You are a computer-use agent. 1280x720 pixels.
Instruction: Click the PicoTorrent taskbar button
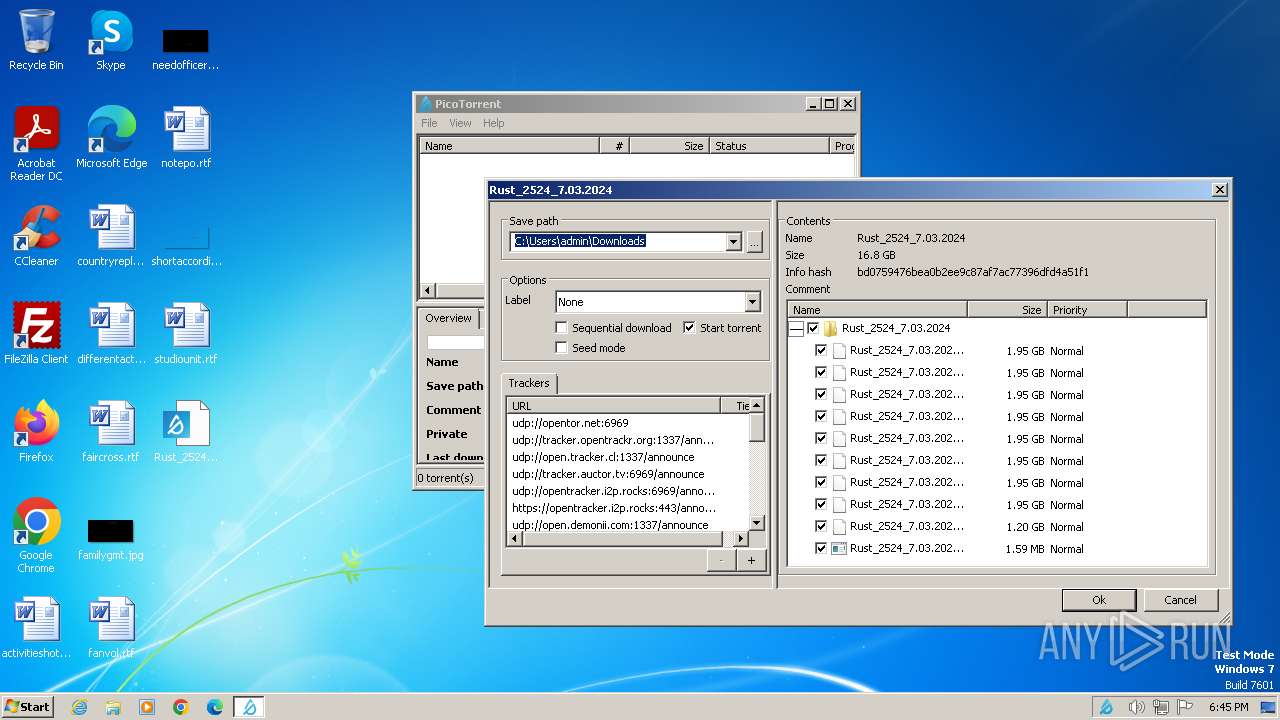(x=249, y=707)
